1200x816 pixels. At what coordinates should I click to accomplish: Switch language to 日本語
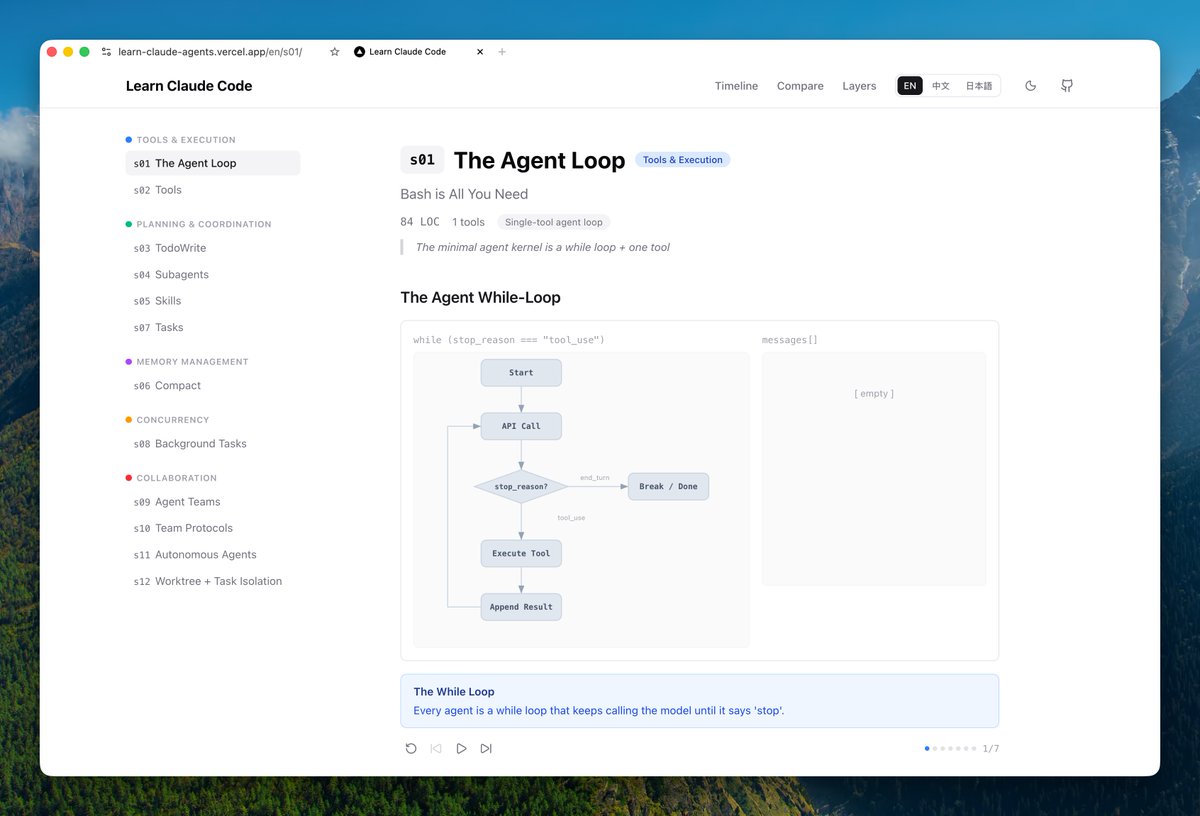(x=979, y=86)
